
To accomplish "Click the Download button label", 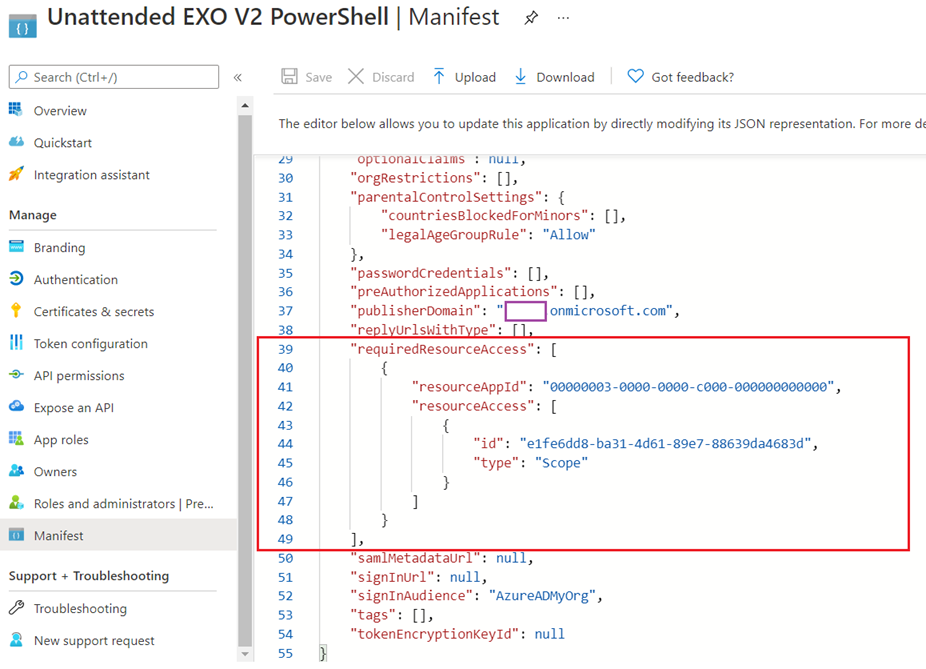I will (565, 77).
